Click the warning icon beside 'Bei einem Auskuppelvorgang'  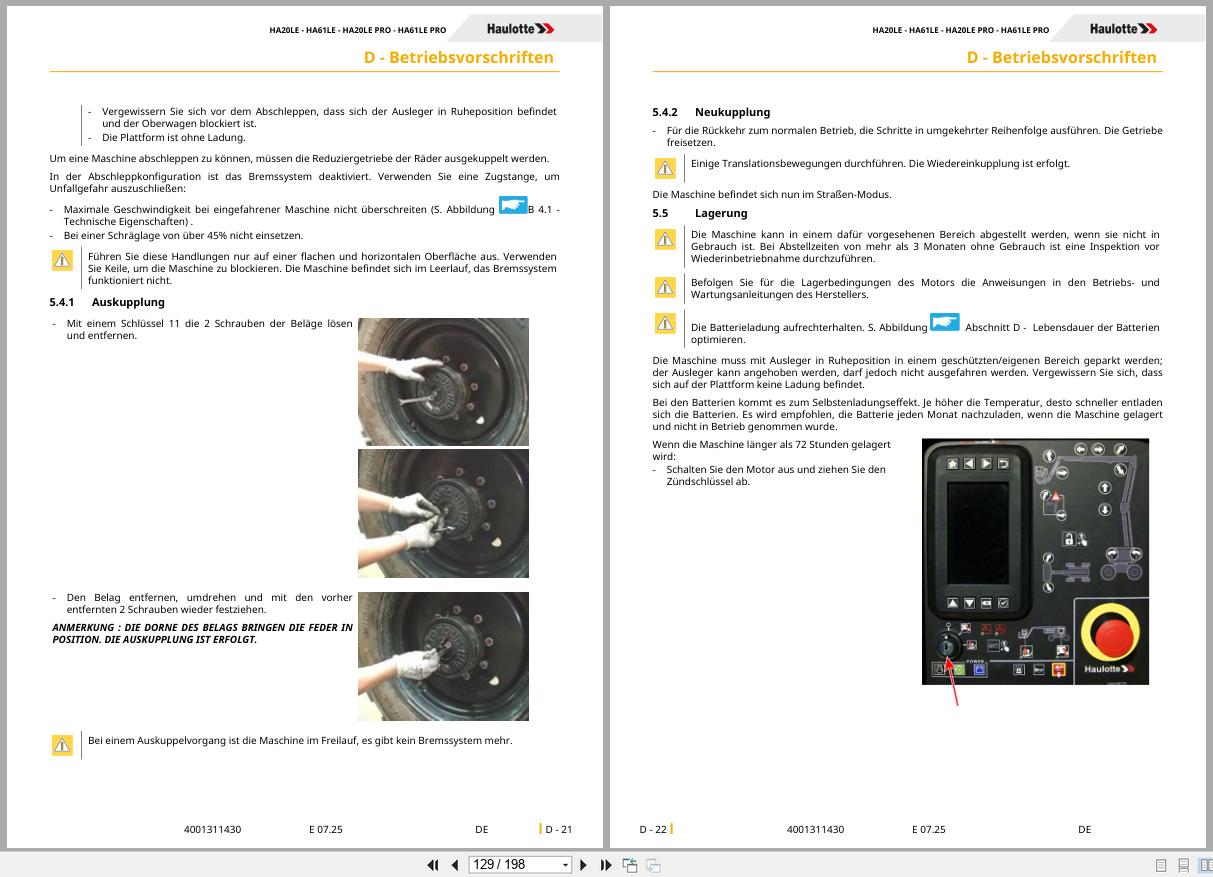[62, 745]
